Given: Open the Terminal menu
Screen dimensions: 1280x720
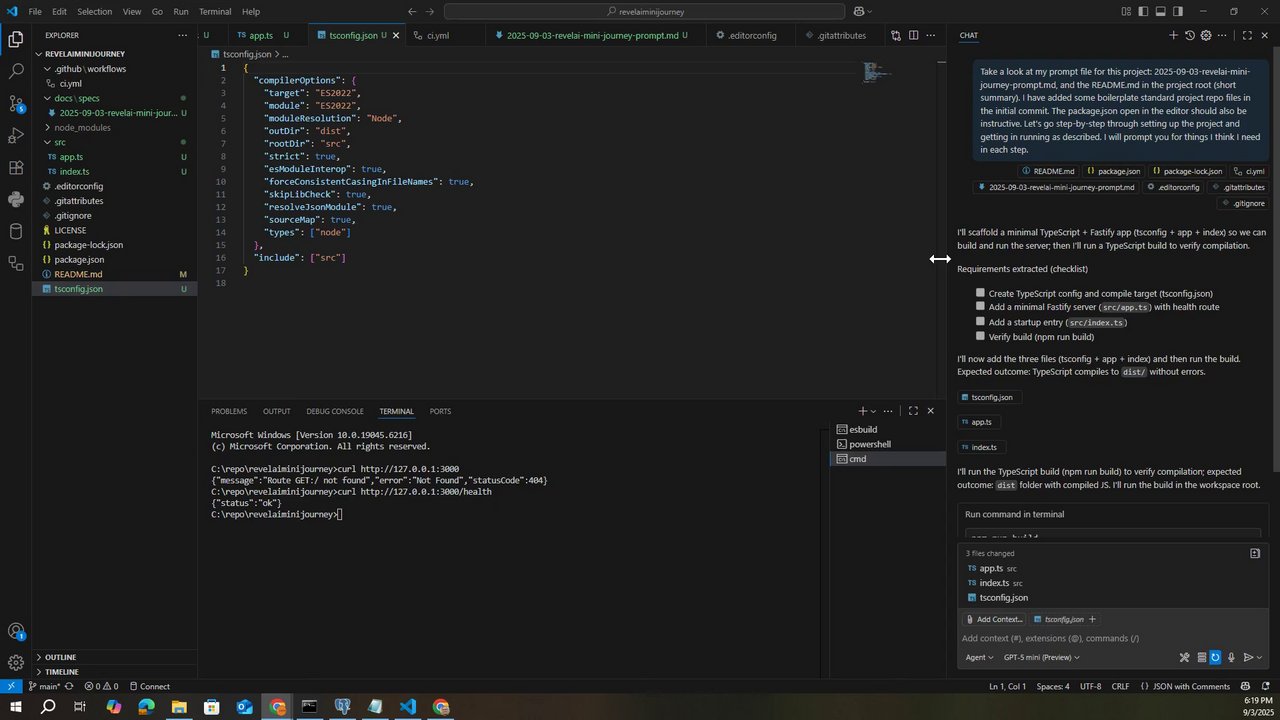Looking at the screenshot, I should click(215, 12).
